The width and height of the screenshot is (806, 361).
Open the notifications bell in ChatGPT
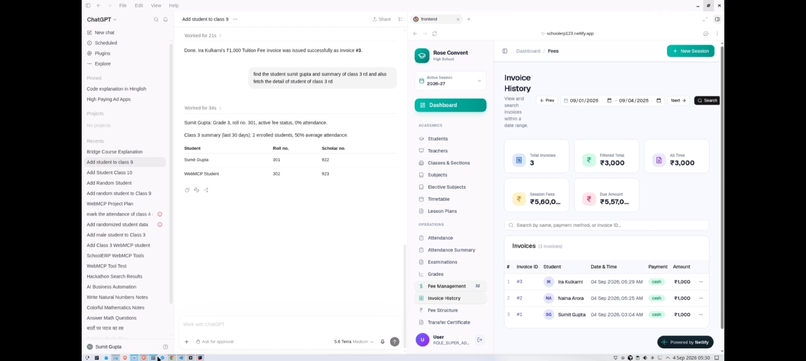pos(166,20)
